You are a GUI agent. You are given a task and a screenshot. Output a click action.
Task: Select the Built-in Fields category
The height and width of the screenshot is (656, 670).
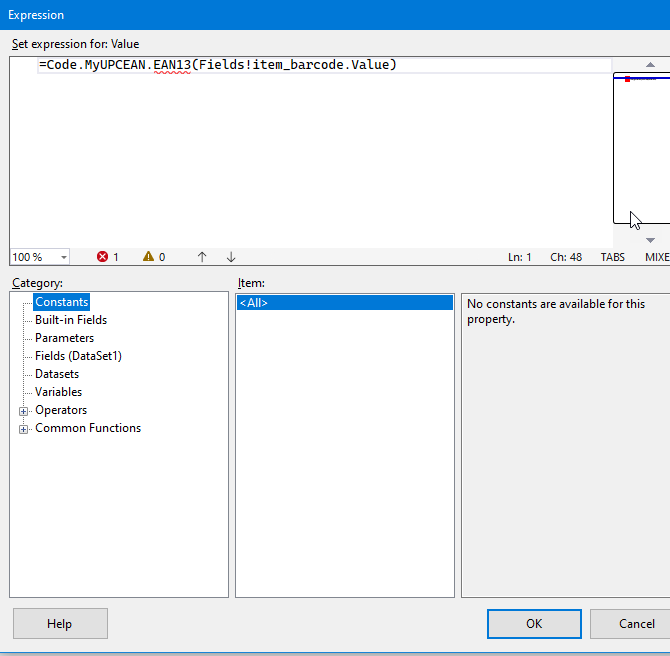71,320
